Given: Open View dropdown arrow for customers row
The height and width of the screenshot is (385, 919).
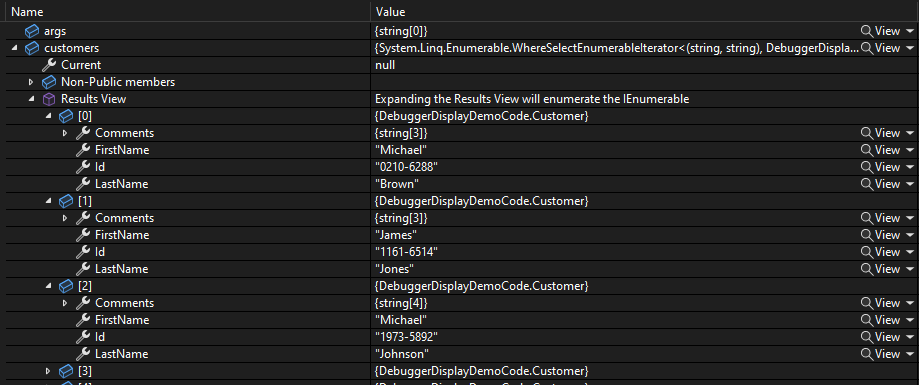Looking at the screenshot, I should [x=910, y=48].
